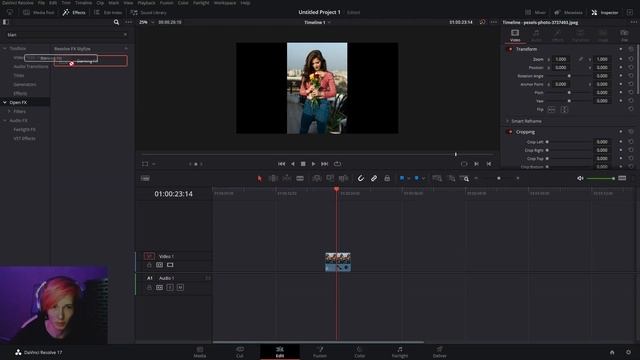The width and height of the screenshot is (640, 360).
Task: Click the Flip horizontal icon
Action: 551,109
